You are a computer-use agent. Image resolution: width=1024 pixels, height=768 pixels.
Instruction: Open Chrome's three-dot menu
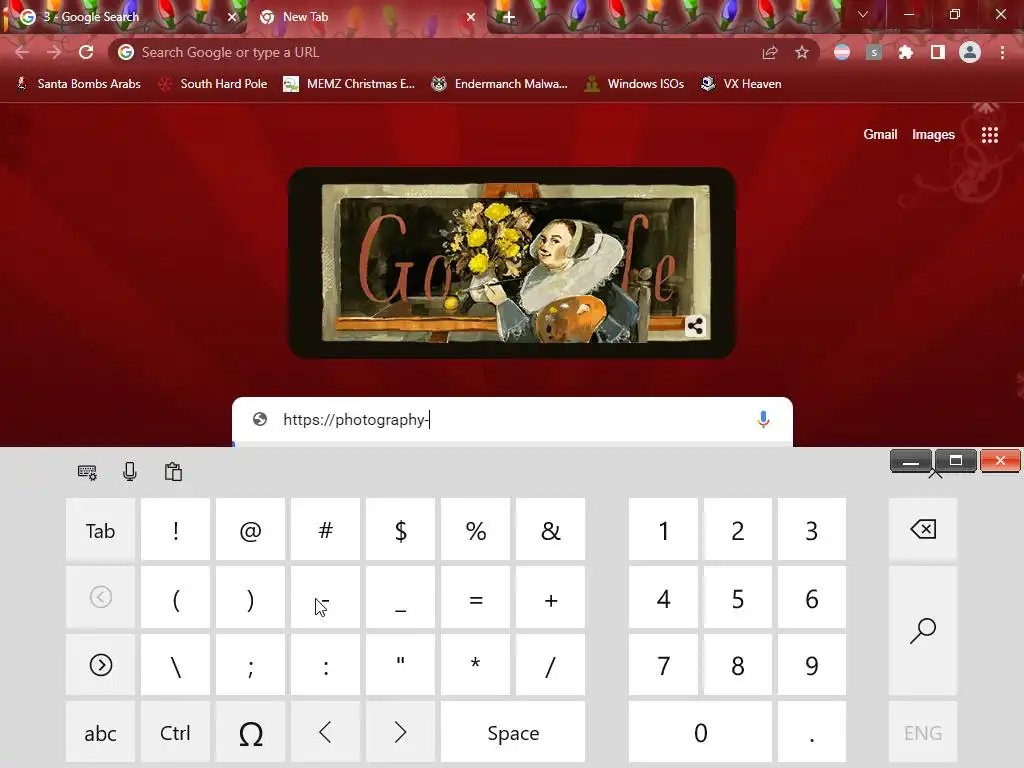(1002, 52)
